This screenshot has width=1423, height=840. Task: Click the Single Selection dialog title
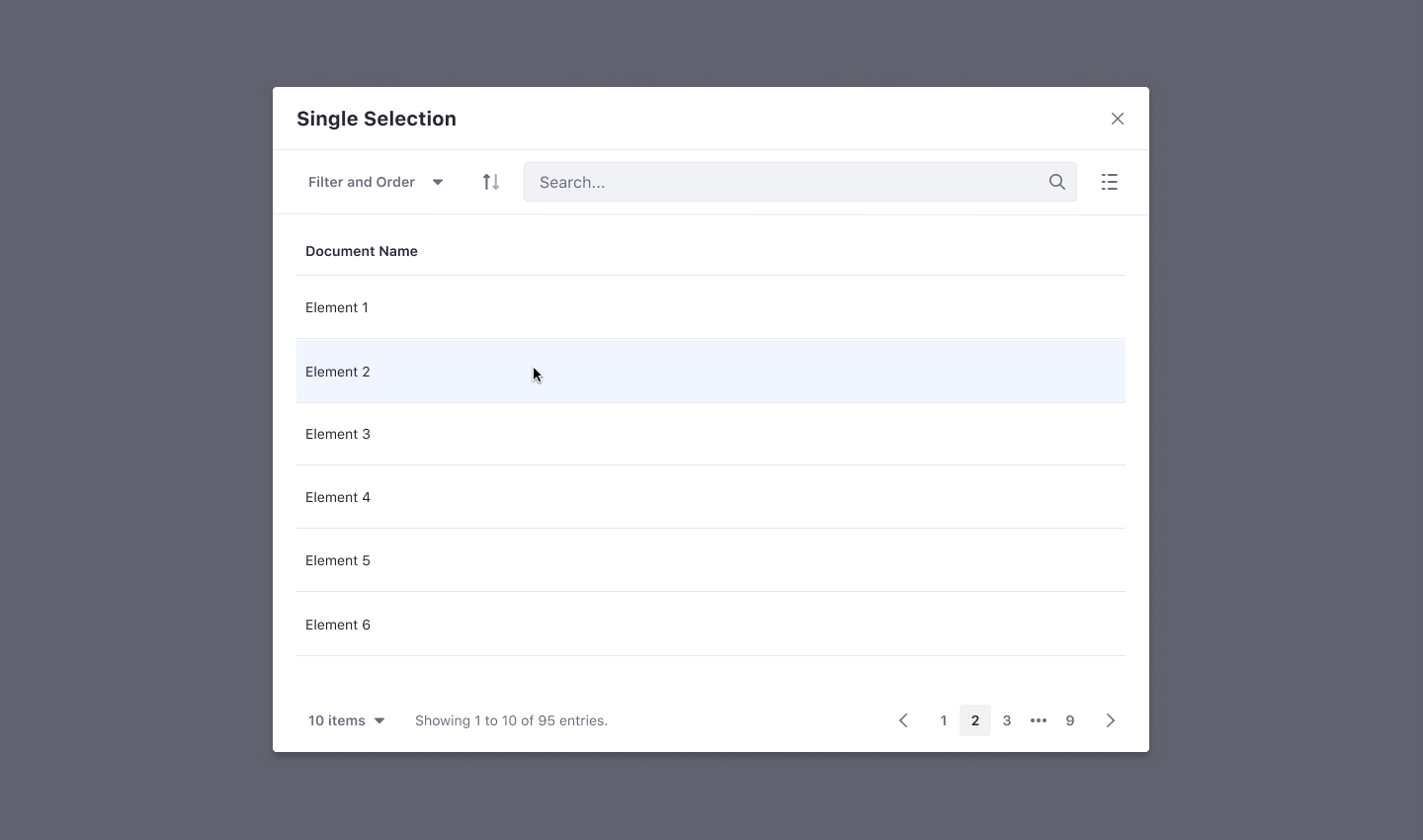click(x=377, y=119)
